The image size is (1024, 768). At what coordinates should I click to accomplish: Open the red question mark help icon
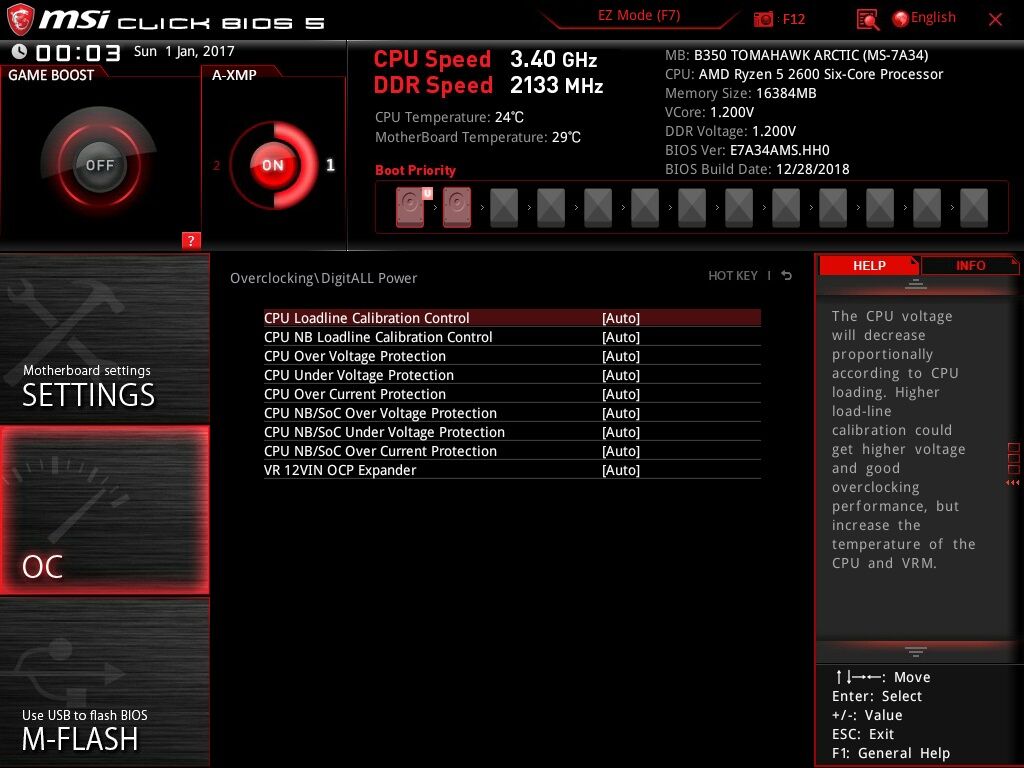[191, 240]
